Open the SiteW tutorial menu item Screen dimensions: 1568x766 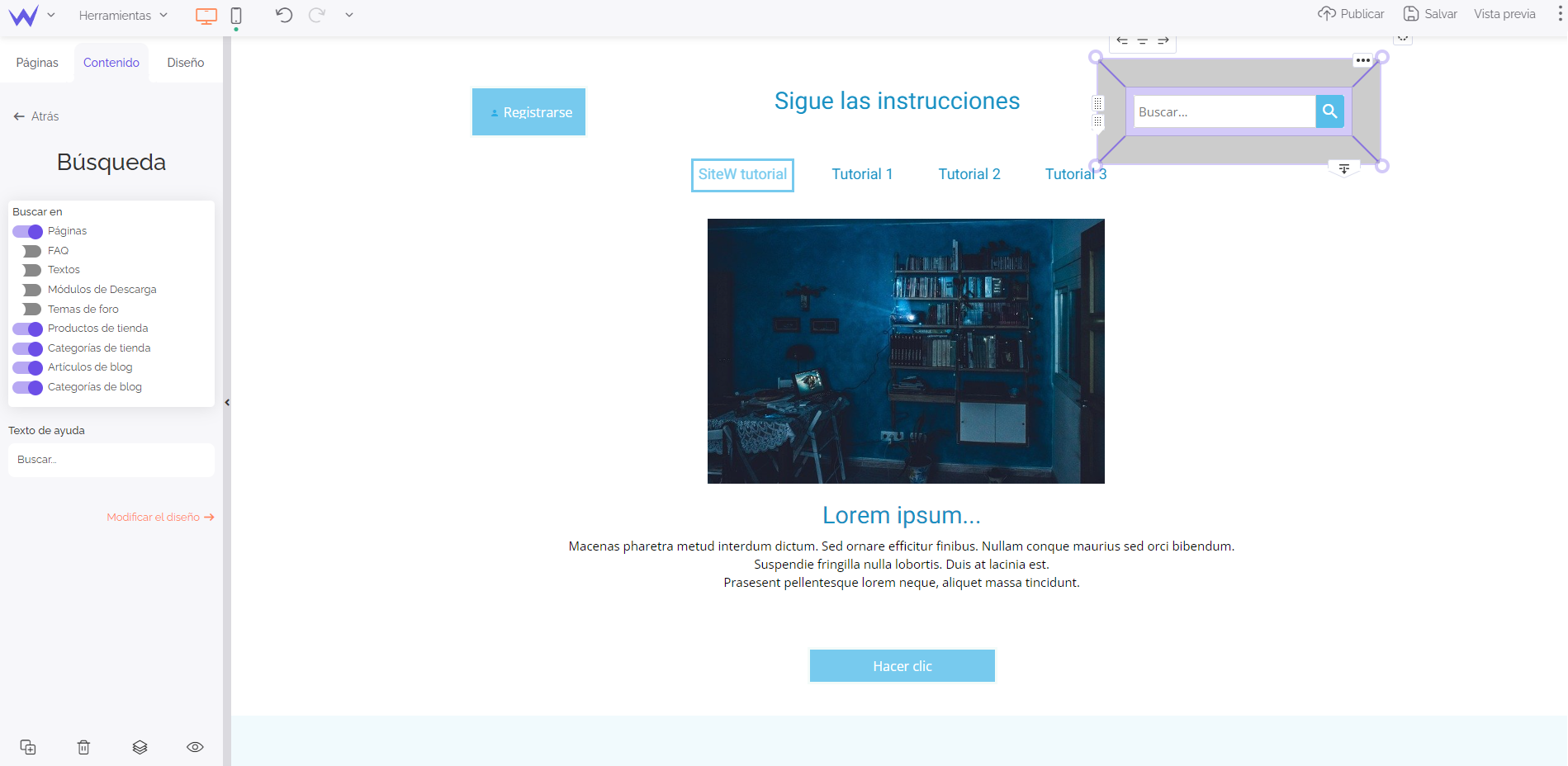tap(742, 175)
